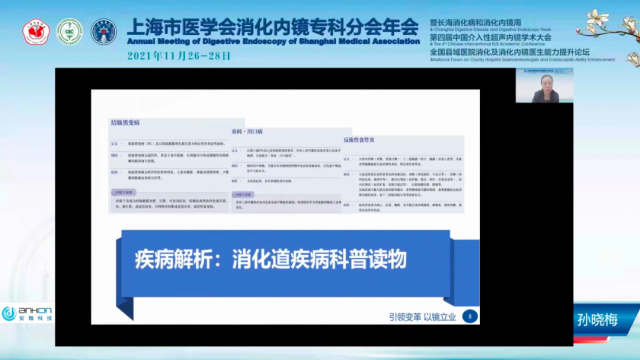The image size is (640, 360).
Task: Click the purple tag in 结肠黑变病 card
Action: [x=124, y=192]
